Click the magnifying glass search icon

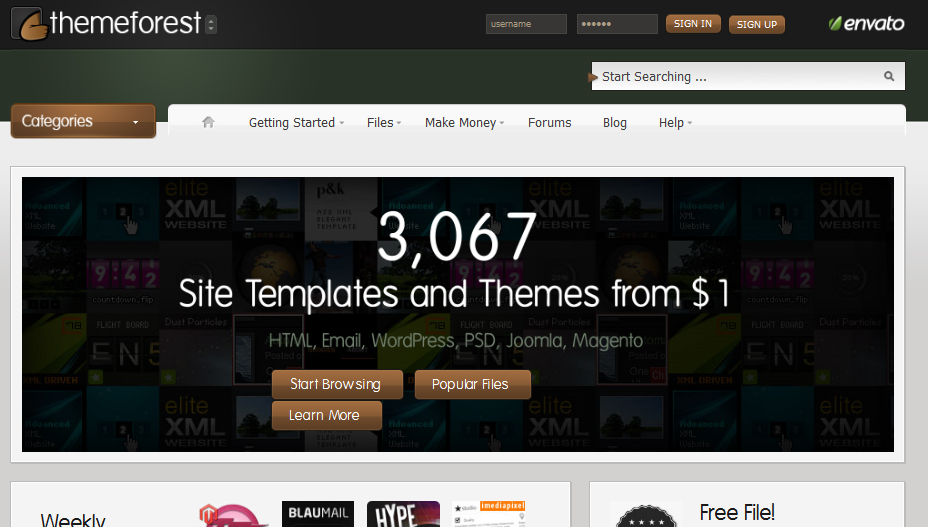click(x=889, y=76)
